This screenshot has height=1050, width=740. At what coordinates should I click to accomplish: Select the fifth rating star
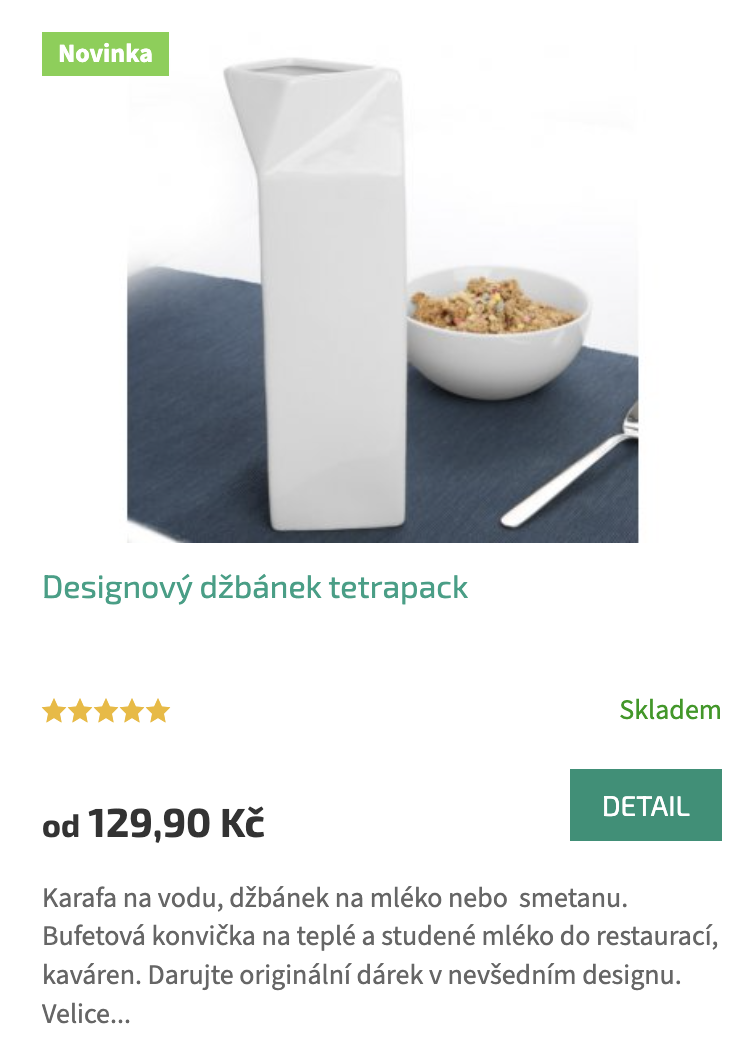tap(158, 711)
